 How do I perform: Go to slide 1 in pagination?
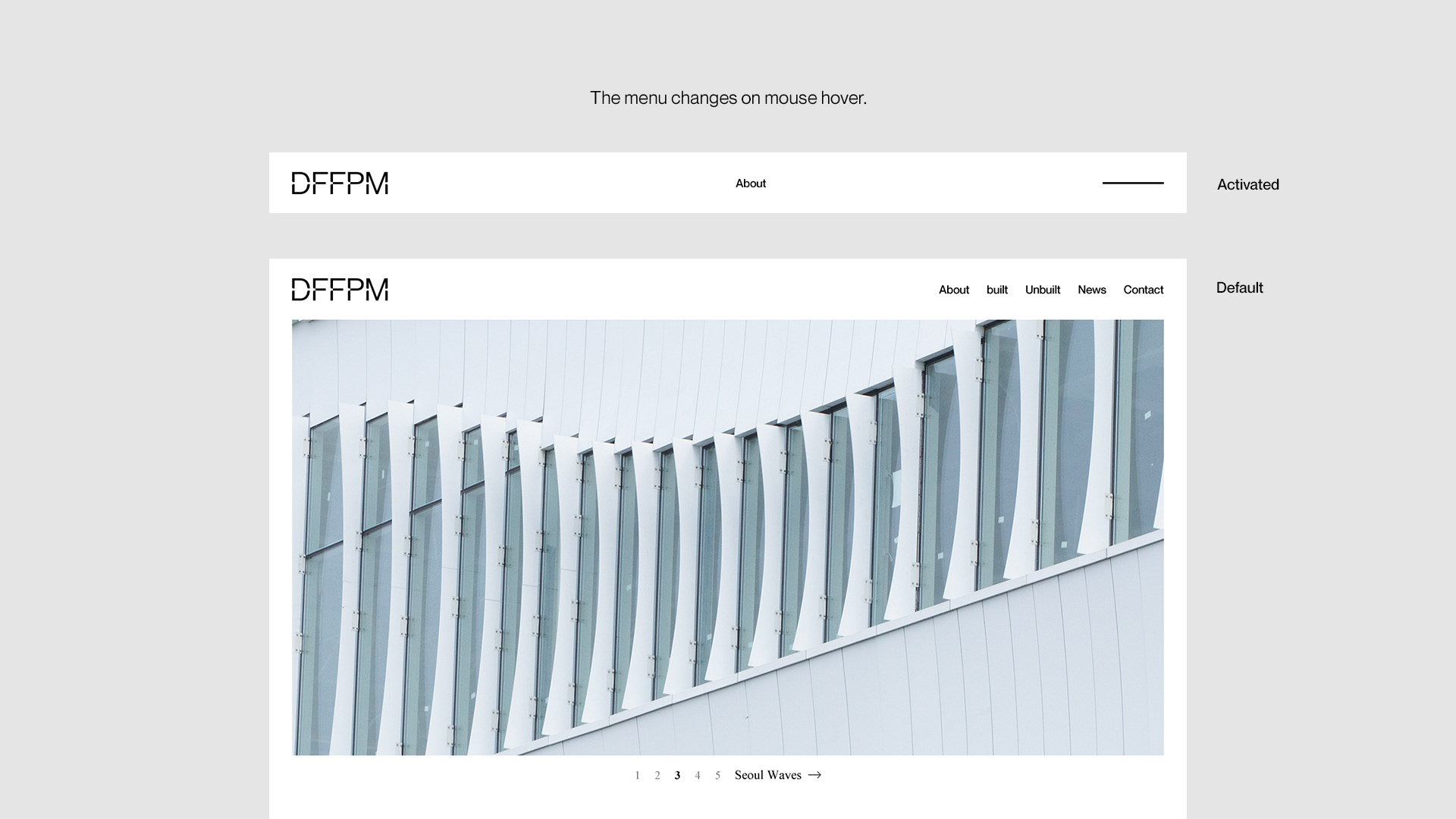pyautogui.click(x=637, y=775)
